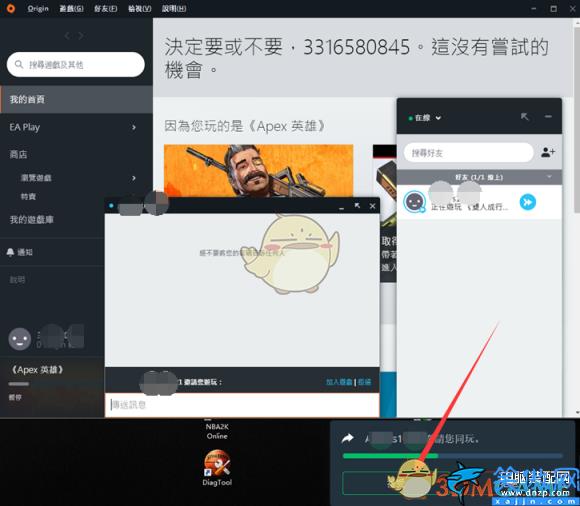580x506 pixels.
Task: Click the magnifier icon in the search box
Action: click(19, 64)
